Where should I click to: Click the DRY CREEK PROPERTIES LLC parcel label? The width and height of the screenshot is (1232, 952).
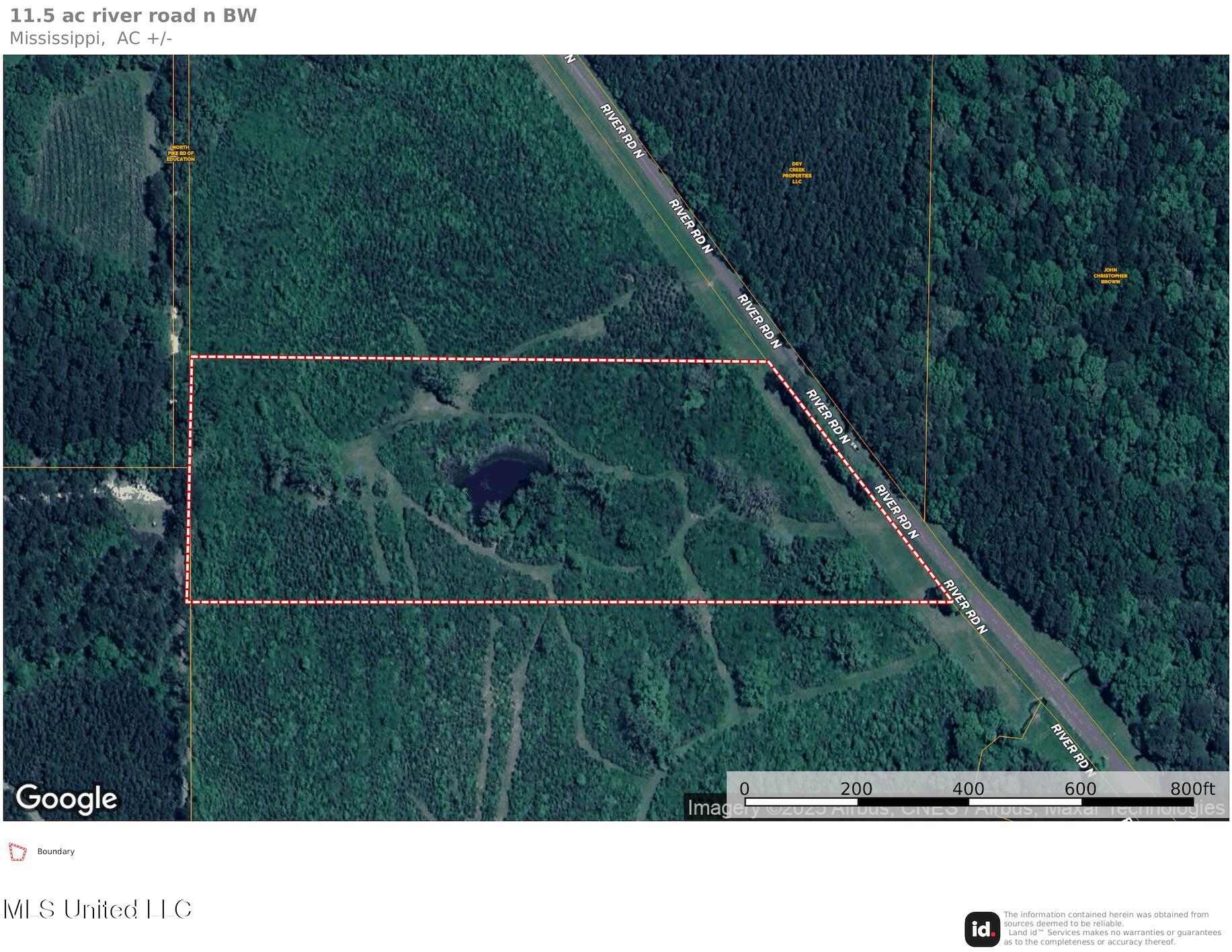tap(797, 173)
